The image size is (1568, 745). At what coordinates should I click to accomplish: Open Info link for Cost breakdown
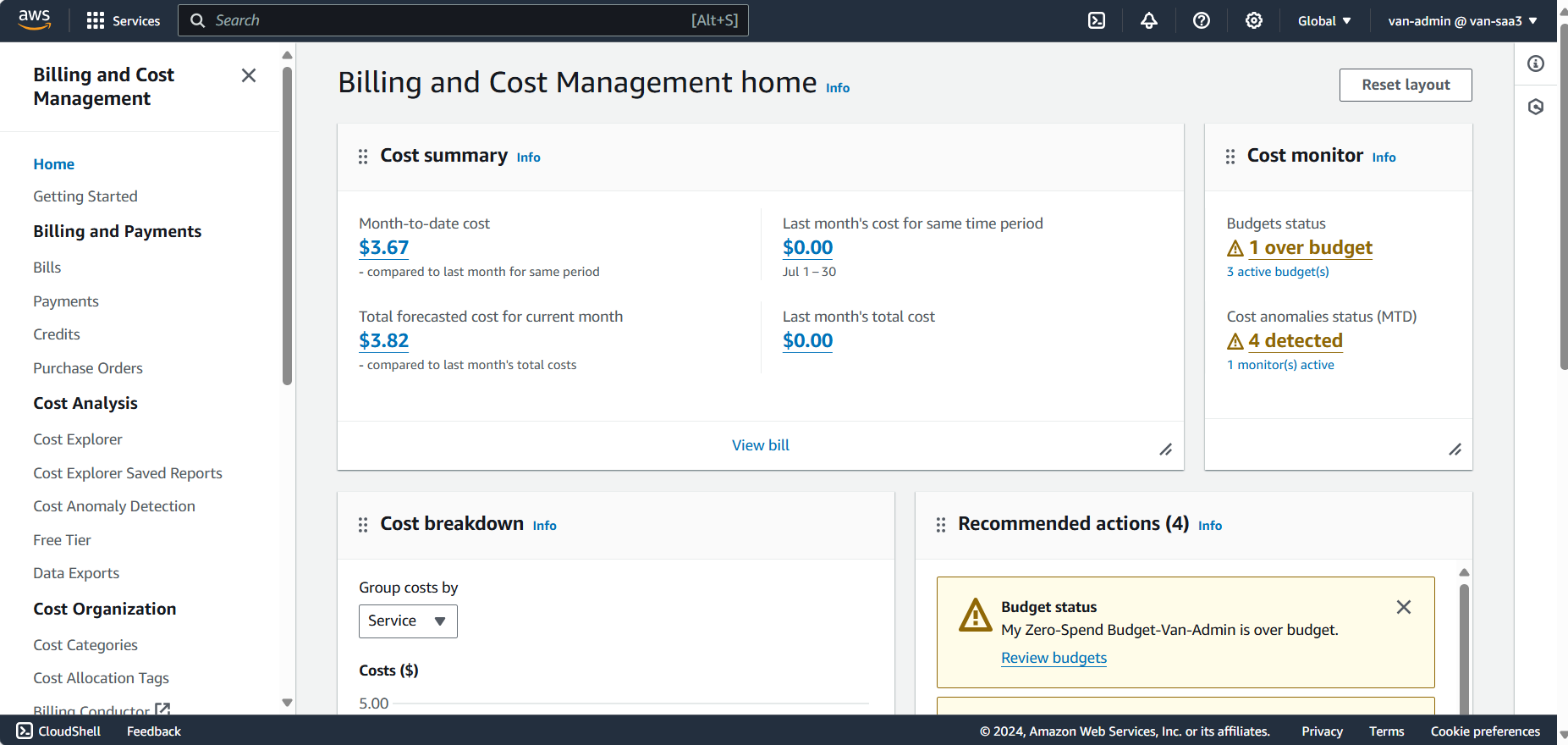[545, 526]
